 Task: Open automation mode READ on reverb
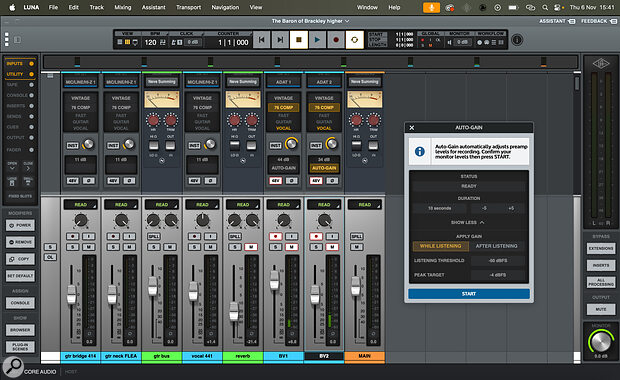coord(243,204)
